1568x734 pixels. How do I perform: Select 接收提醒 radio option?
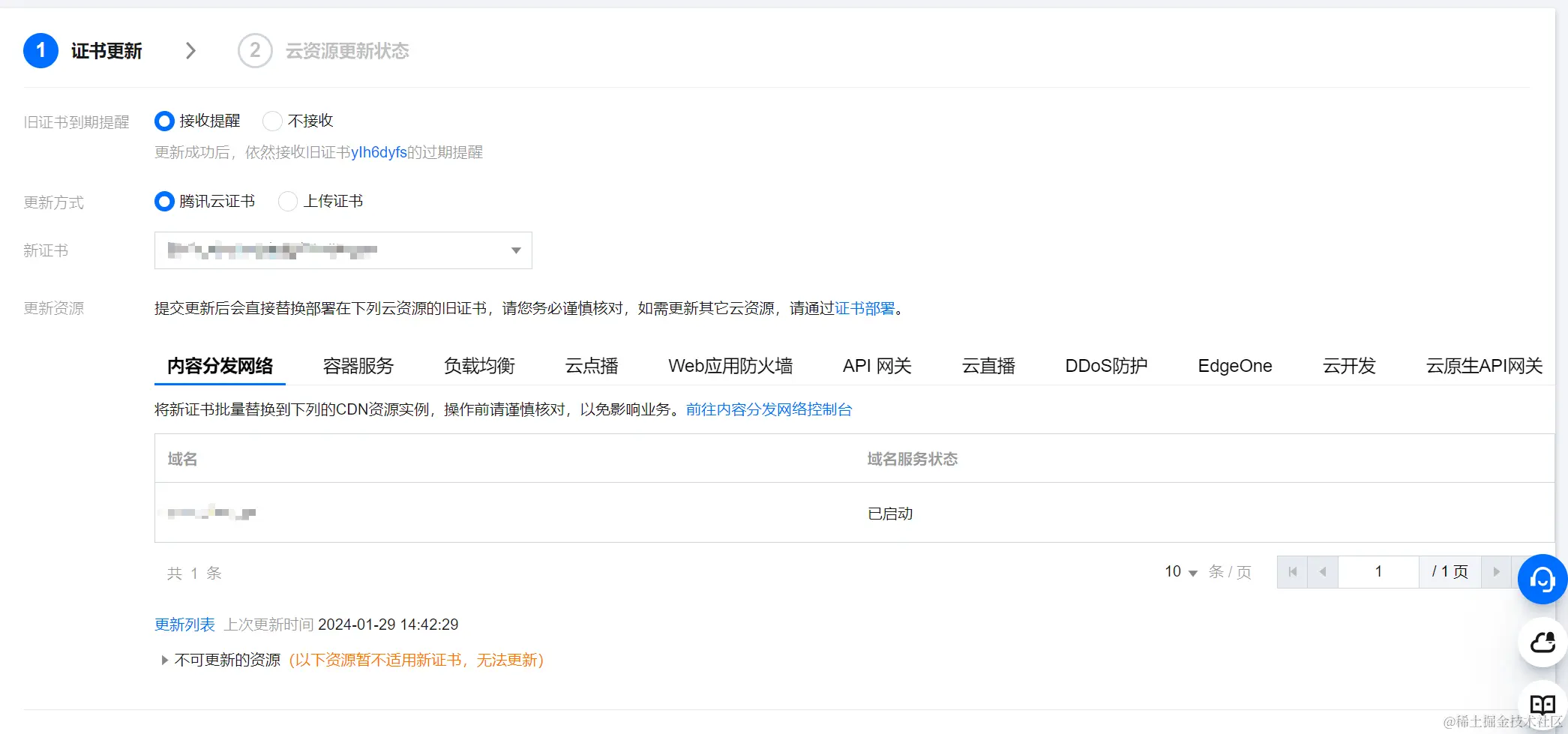click(164, 121)
